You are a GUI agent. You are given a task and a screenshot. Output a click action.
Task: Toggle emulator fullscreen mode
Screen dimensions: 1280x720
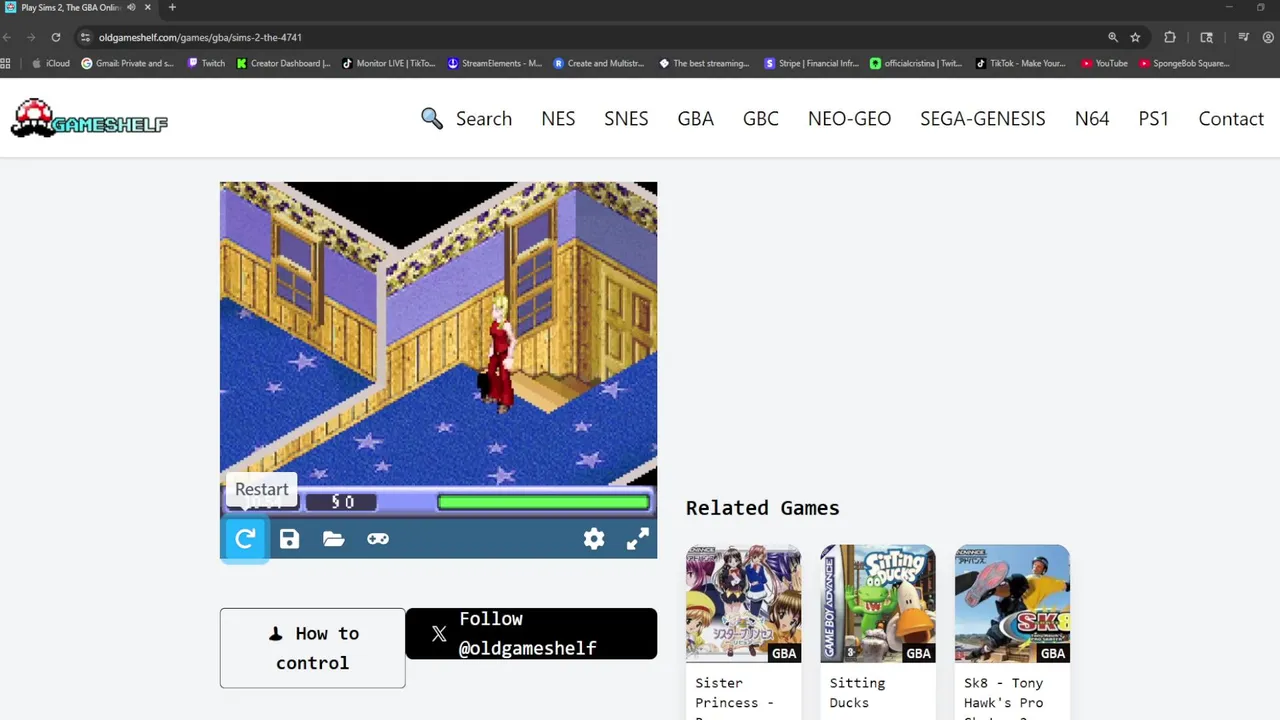point(637,539)
